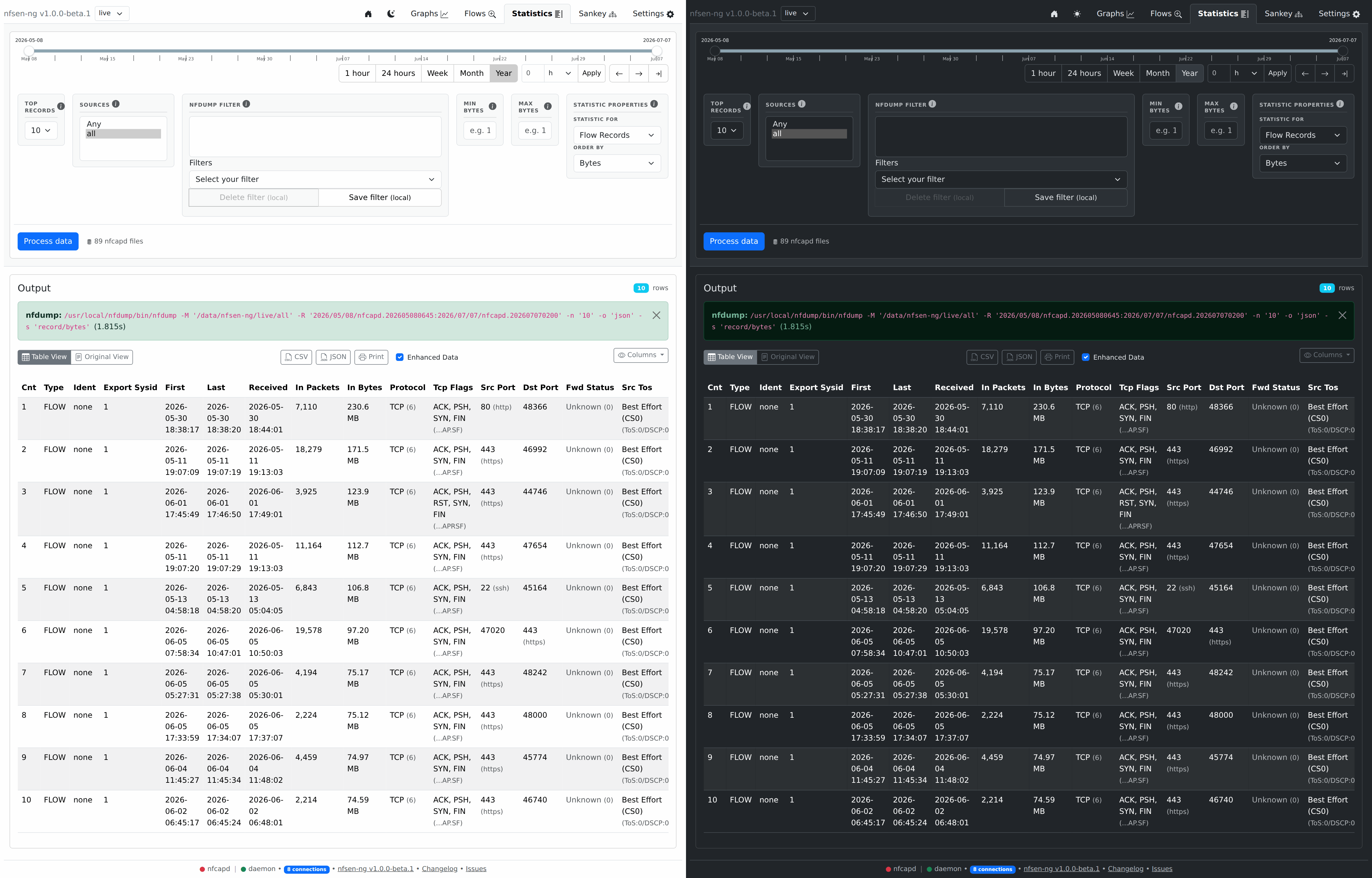Open the Graphs tab in the dark panel

click(x=1115, y=14)
